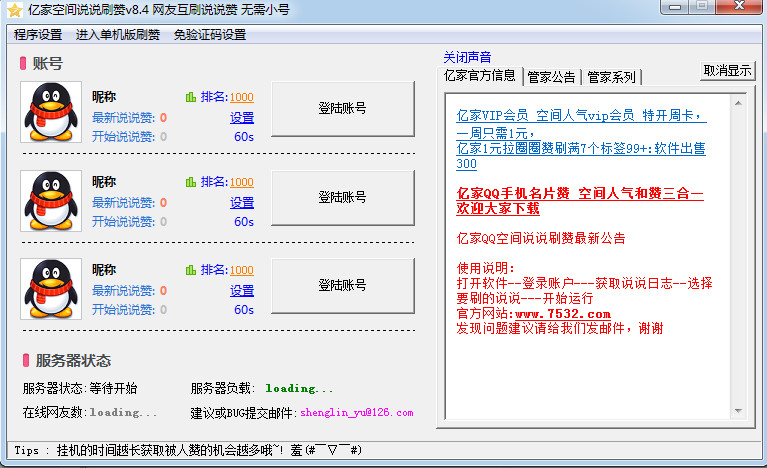Image resolution: width=767 pixels, height=468 pixels.
Task: Click the star app icon in title bar
Action: point(15,10)
